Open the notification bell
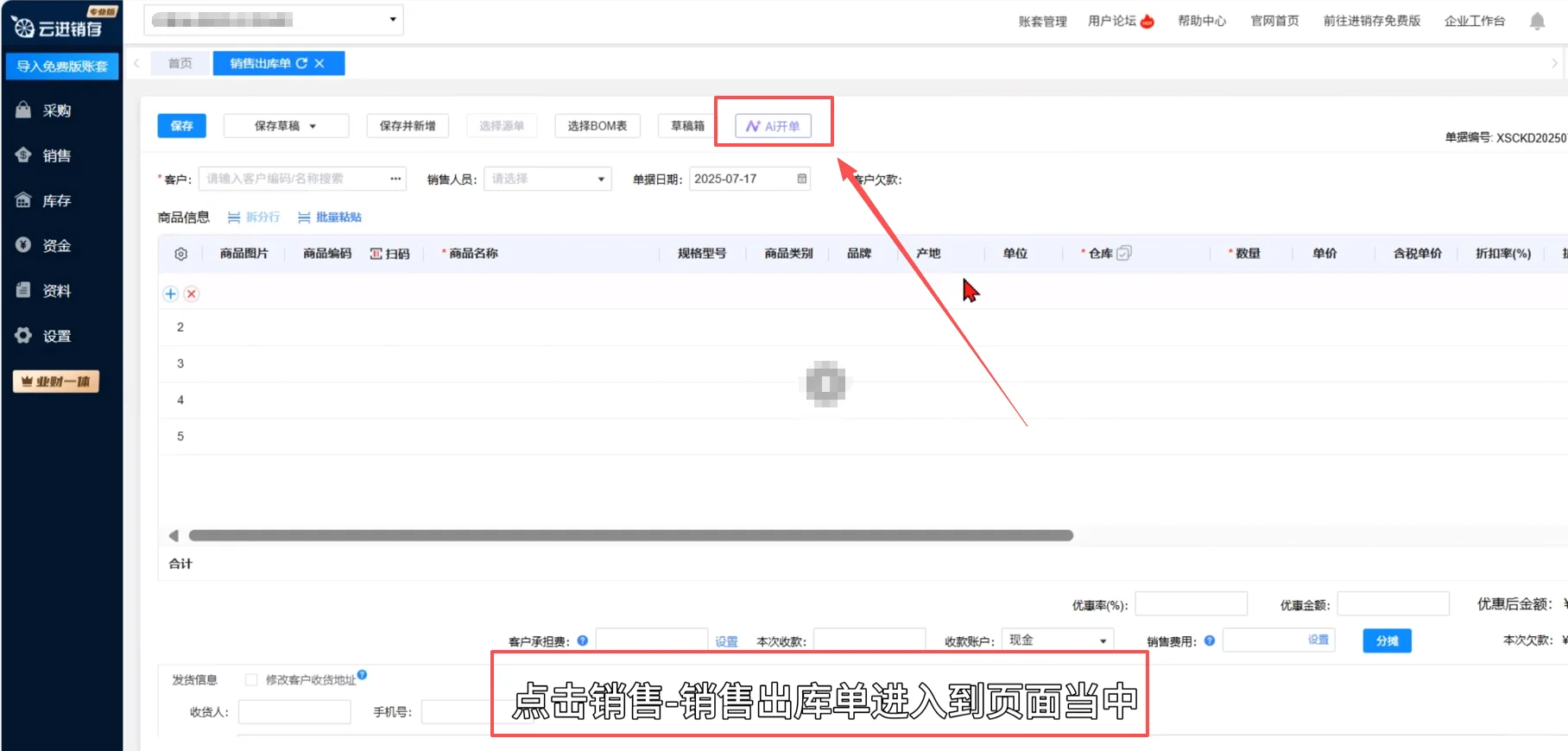 (x=1537, y=21)
